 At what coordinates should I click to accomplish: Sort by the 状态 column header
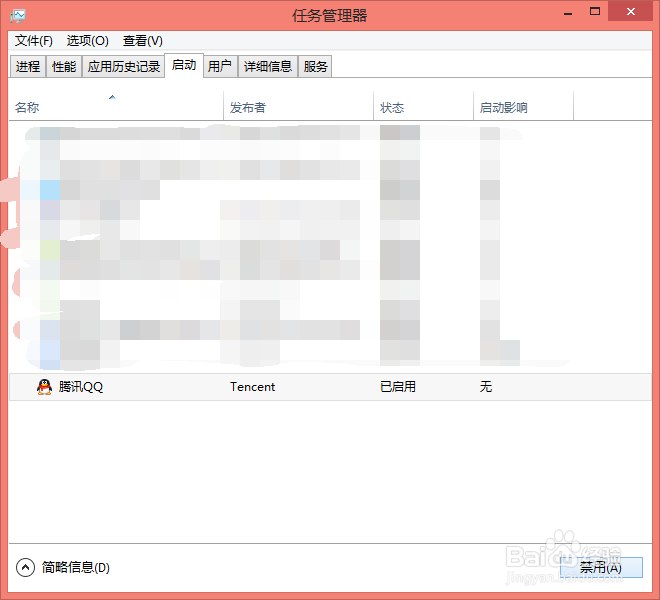pyautogui.click(x=423, y=106)
